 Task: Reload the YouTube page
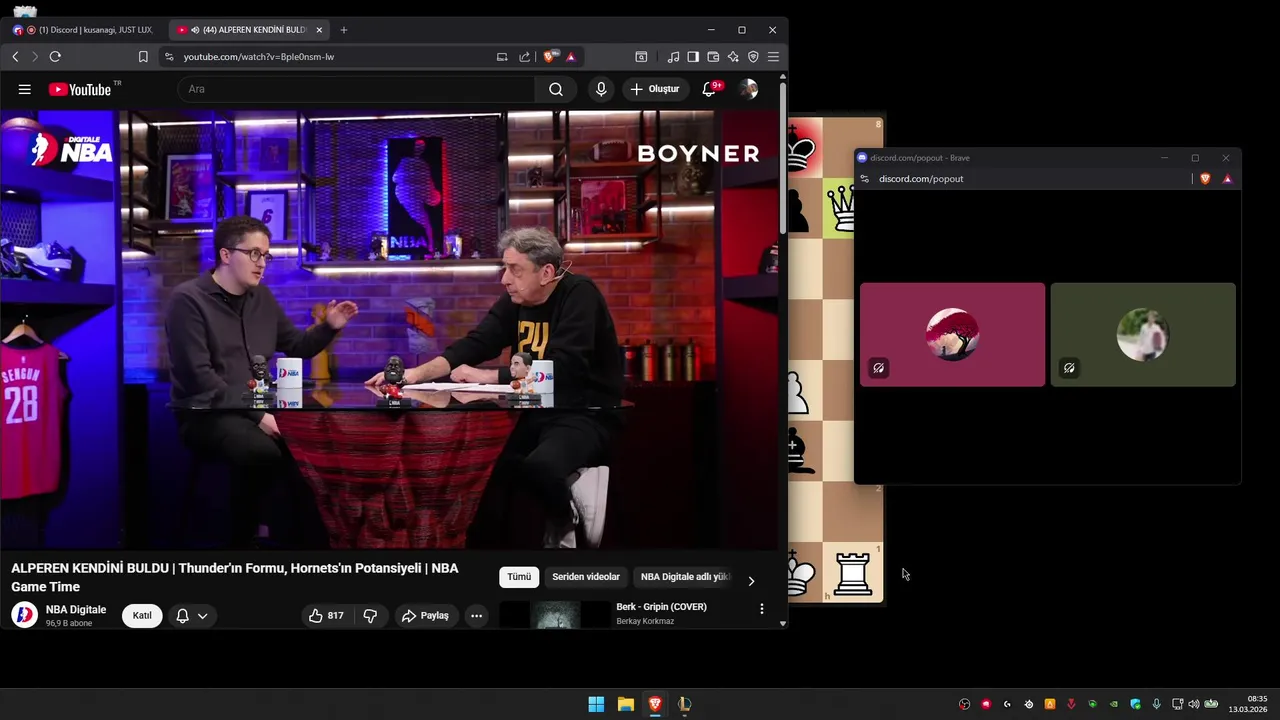pos(55,57)
